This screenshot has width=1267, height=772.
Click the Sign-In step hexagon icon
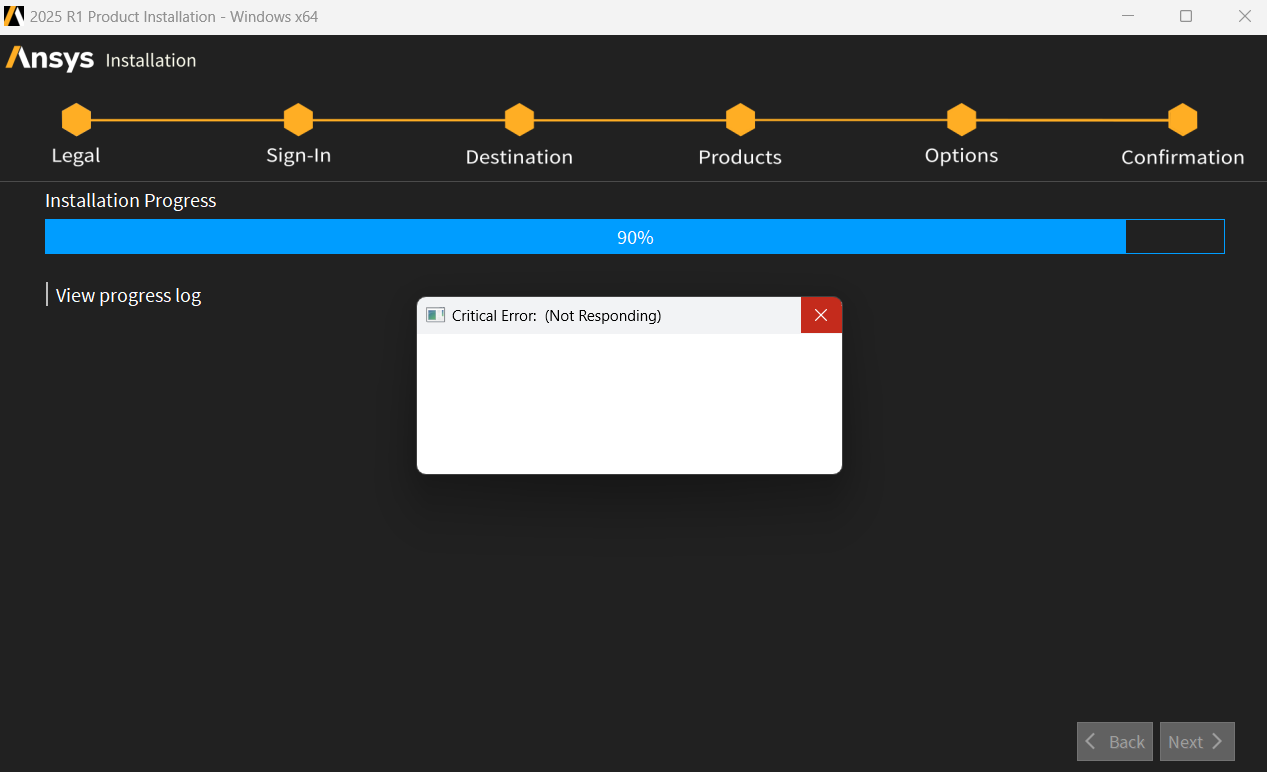298,120
